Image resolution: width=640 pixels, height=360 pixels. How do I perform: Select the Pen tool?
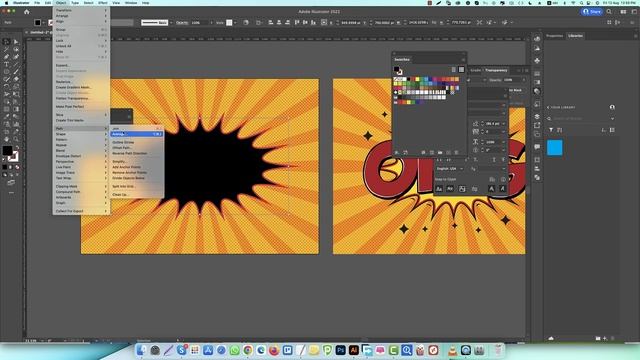click(7, 57)
